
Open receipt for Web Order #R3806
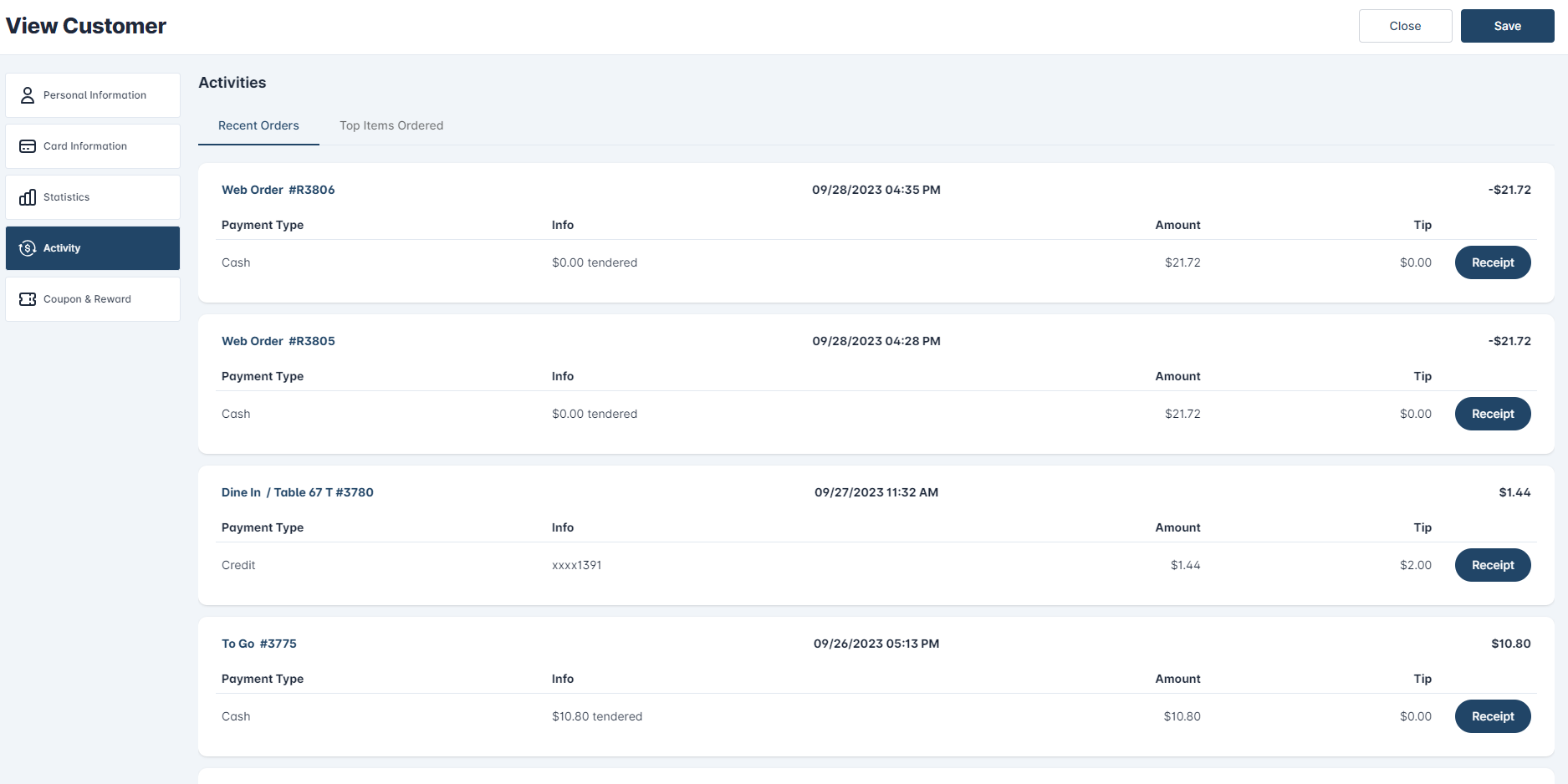tap(1492, 262)
